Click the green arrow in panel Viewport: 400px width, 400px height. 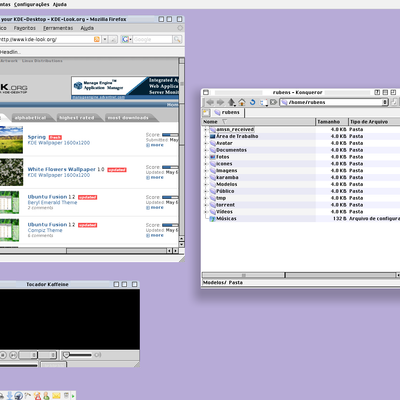coord(73,396)
